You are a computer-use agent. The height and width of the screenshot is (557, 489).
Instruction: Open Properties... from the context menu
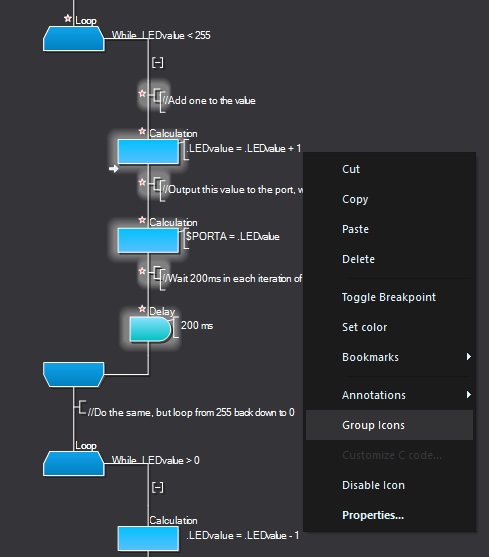coord(390,515)
